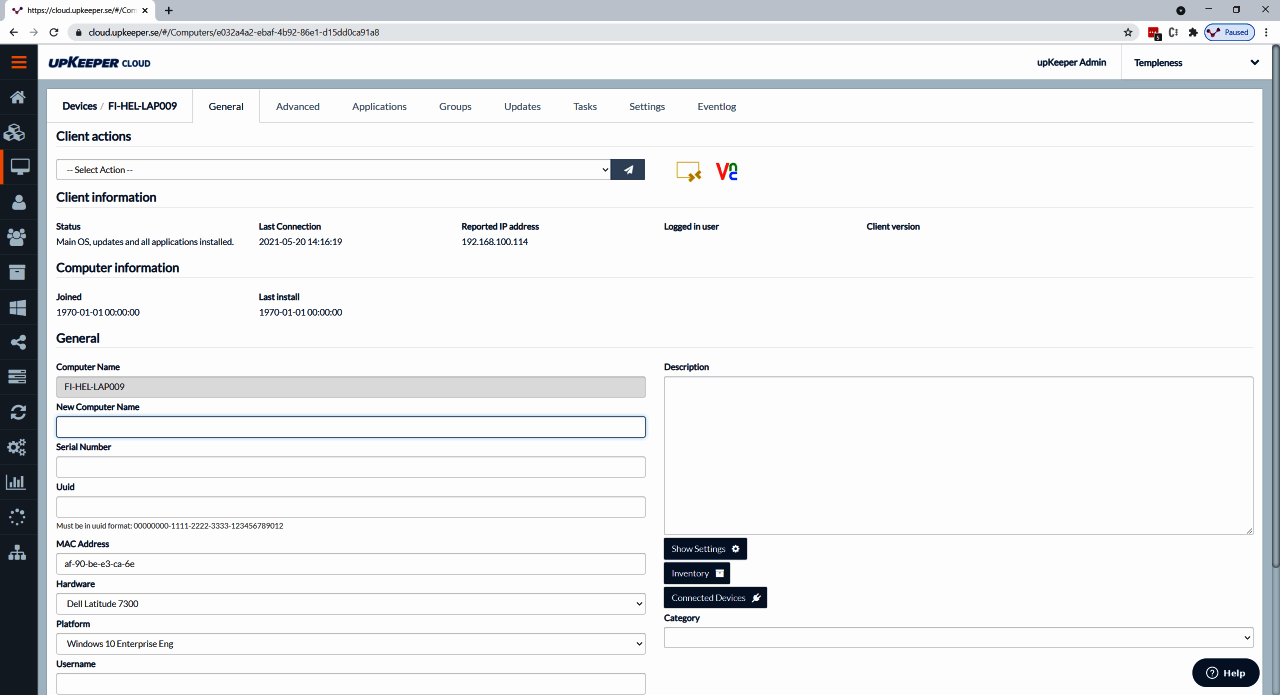
Task: Launch the VNC remote connection icon
Action: [727, 171]
